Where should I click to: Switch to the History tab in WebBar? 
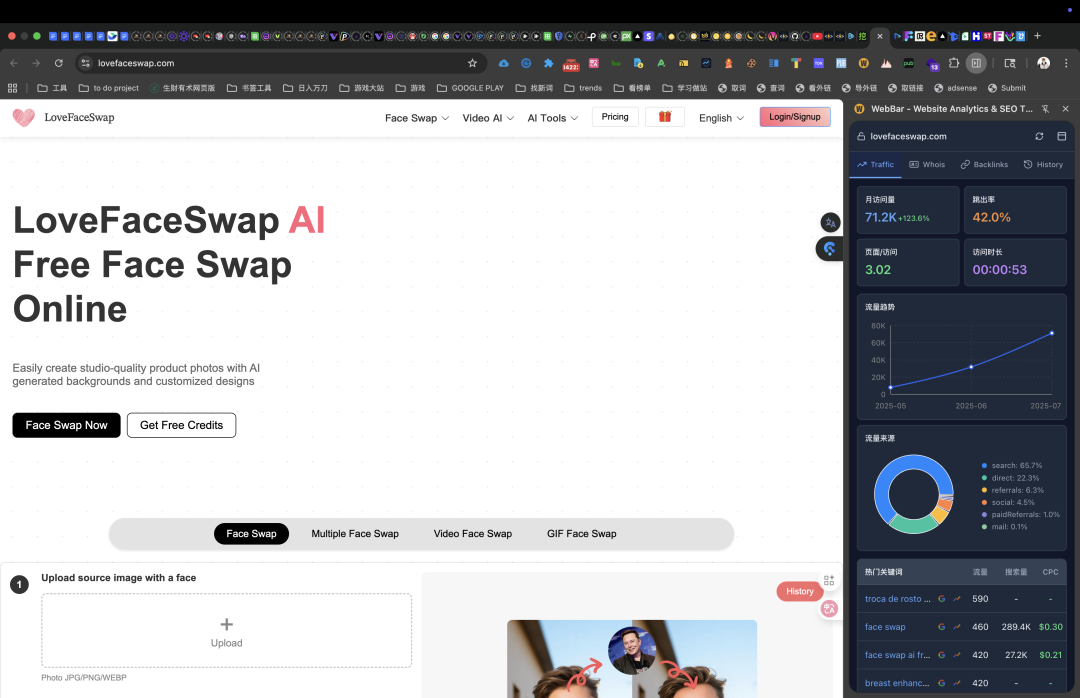pyautogui.click(x=1043, y=165)
